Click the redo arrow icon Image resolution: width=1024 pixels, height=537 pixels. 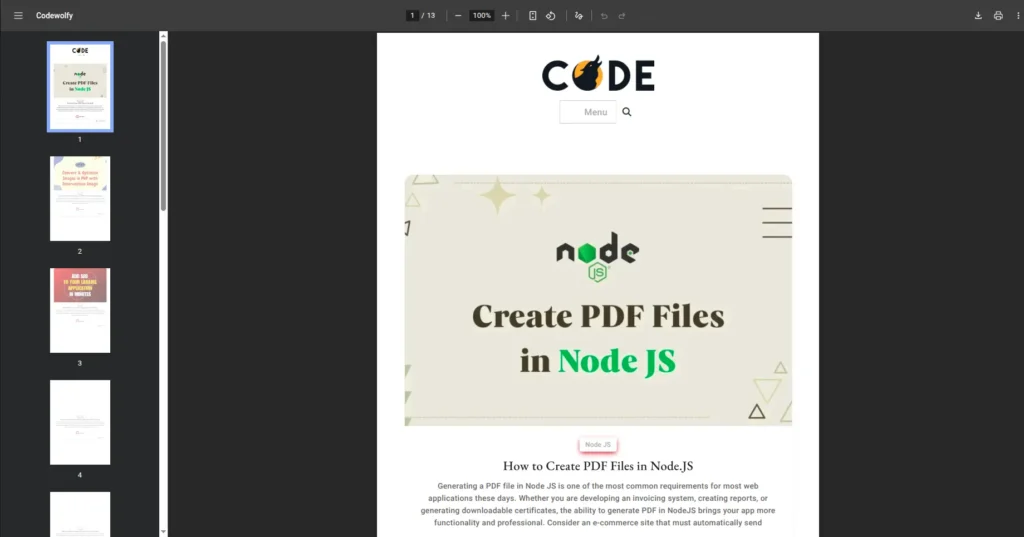pyautogui.click(x=622, y=16)
